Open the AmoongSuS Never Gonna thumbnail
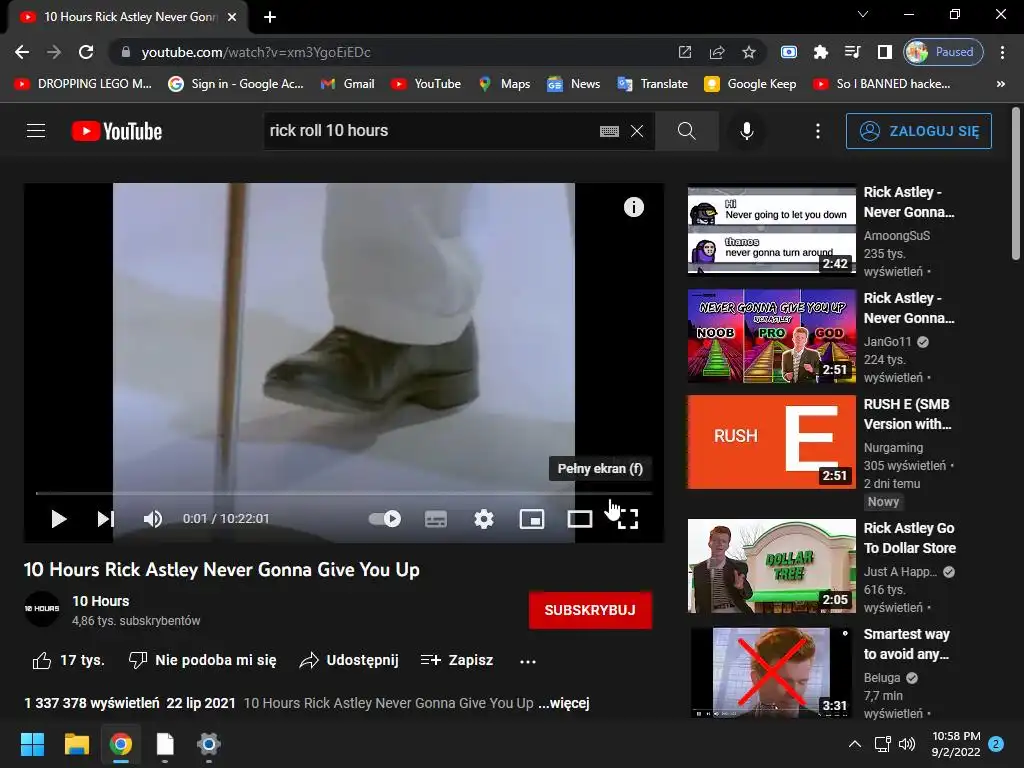This screenshot has height=768, width=1024. click(771, 230)
